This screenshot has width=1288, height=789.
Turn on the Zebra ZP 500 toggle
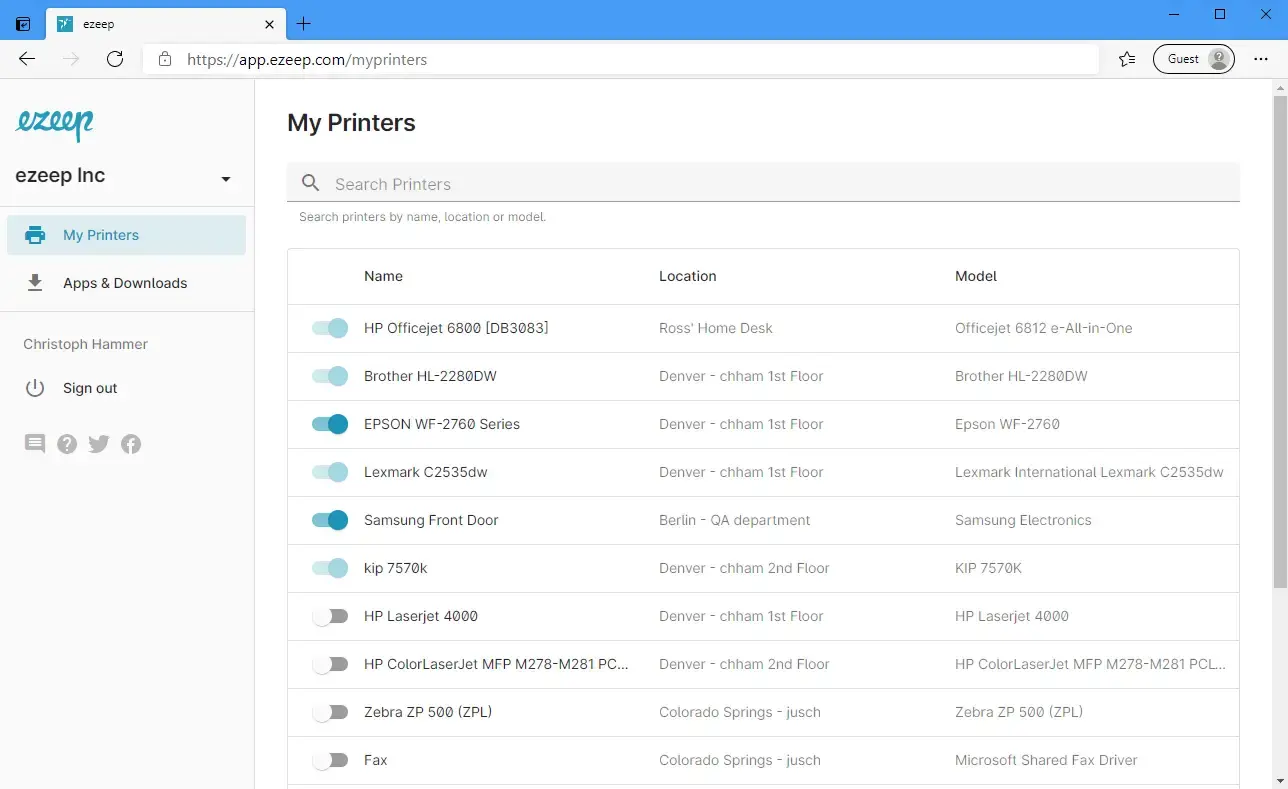[330, 712]
